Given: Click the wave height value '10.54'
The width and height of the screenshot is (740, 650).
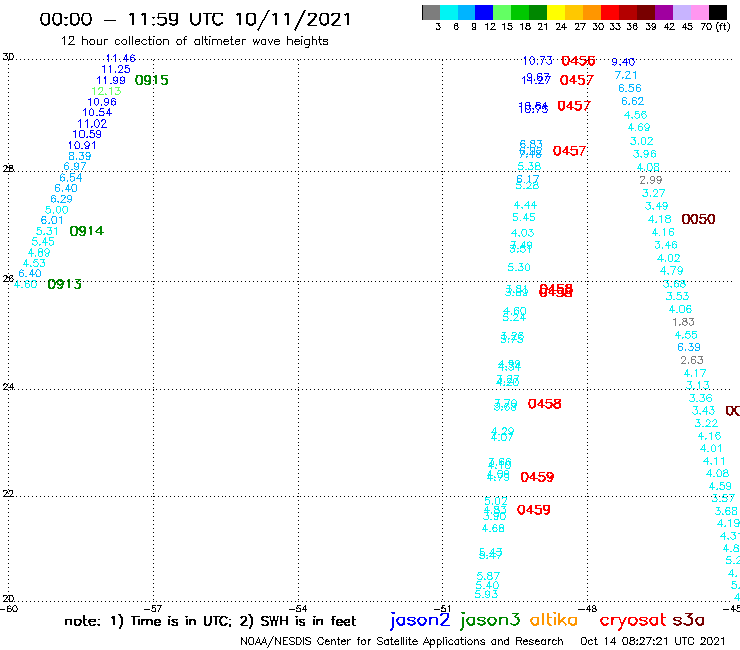Looking at the screenshot, I should [x=97, y=113].
